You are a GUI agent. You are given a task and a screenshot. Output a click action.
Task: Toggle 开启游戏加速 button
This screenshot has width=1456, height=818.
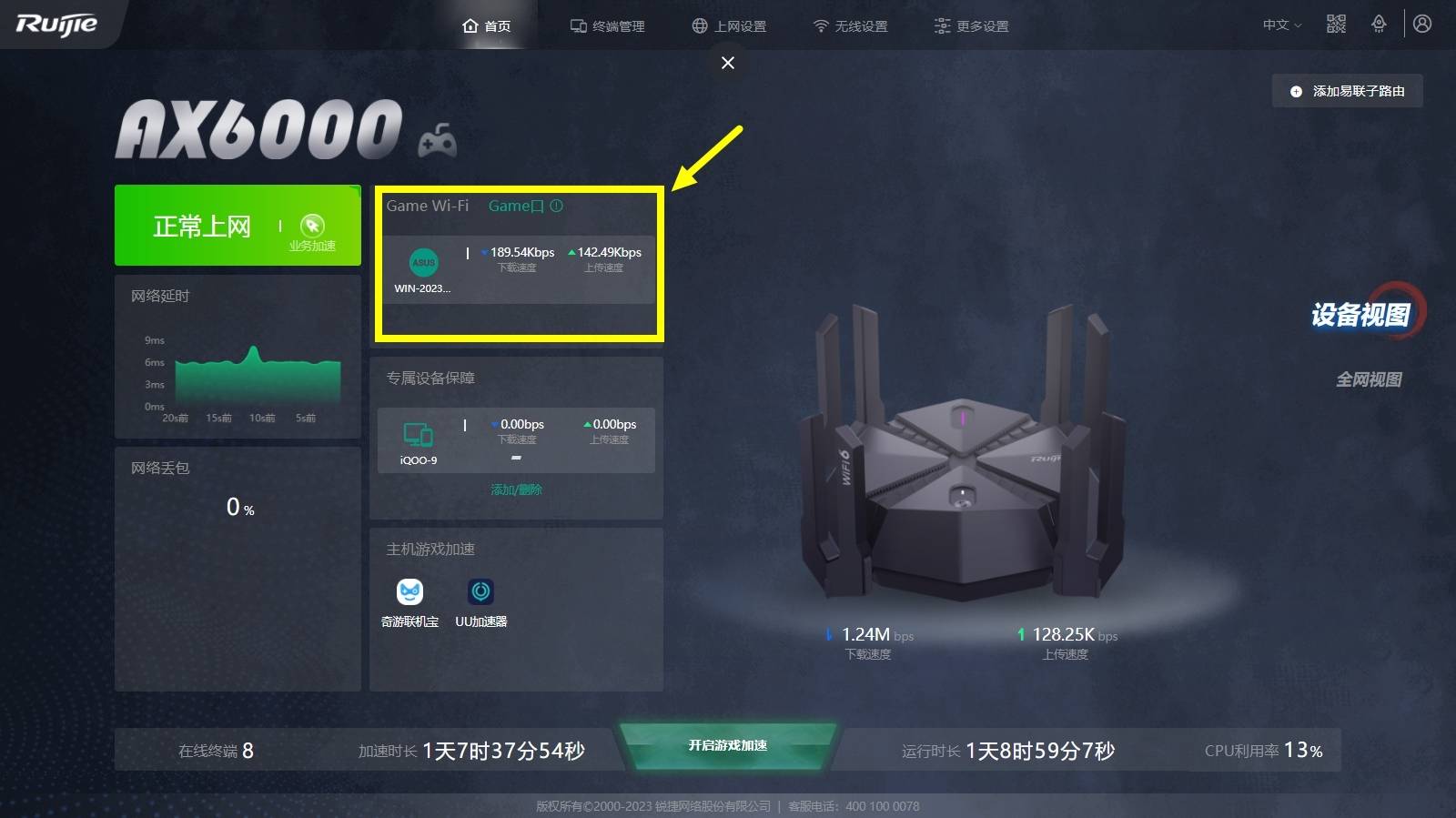(727, 746)
